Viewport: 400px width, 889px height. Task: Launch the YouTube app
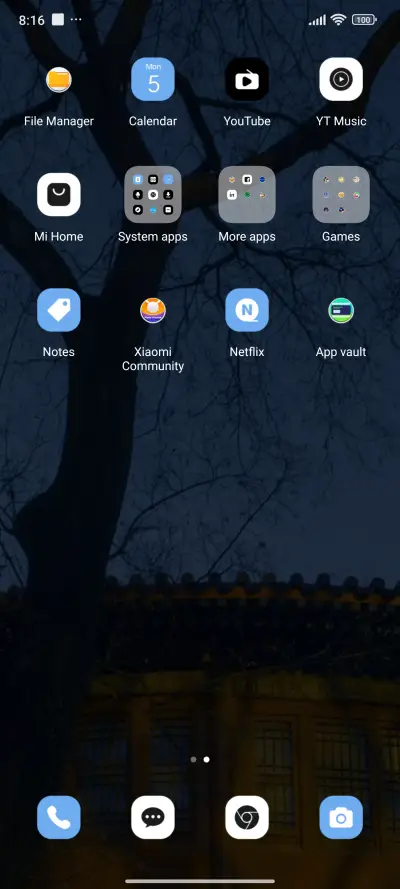point(247,79)
